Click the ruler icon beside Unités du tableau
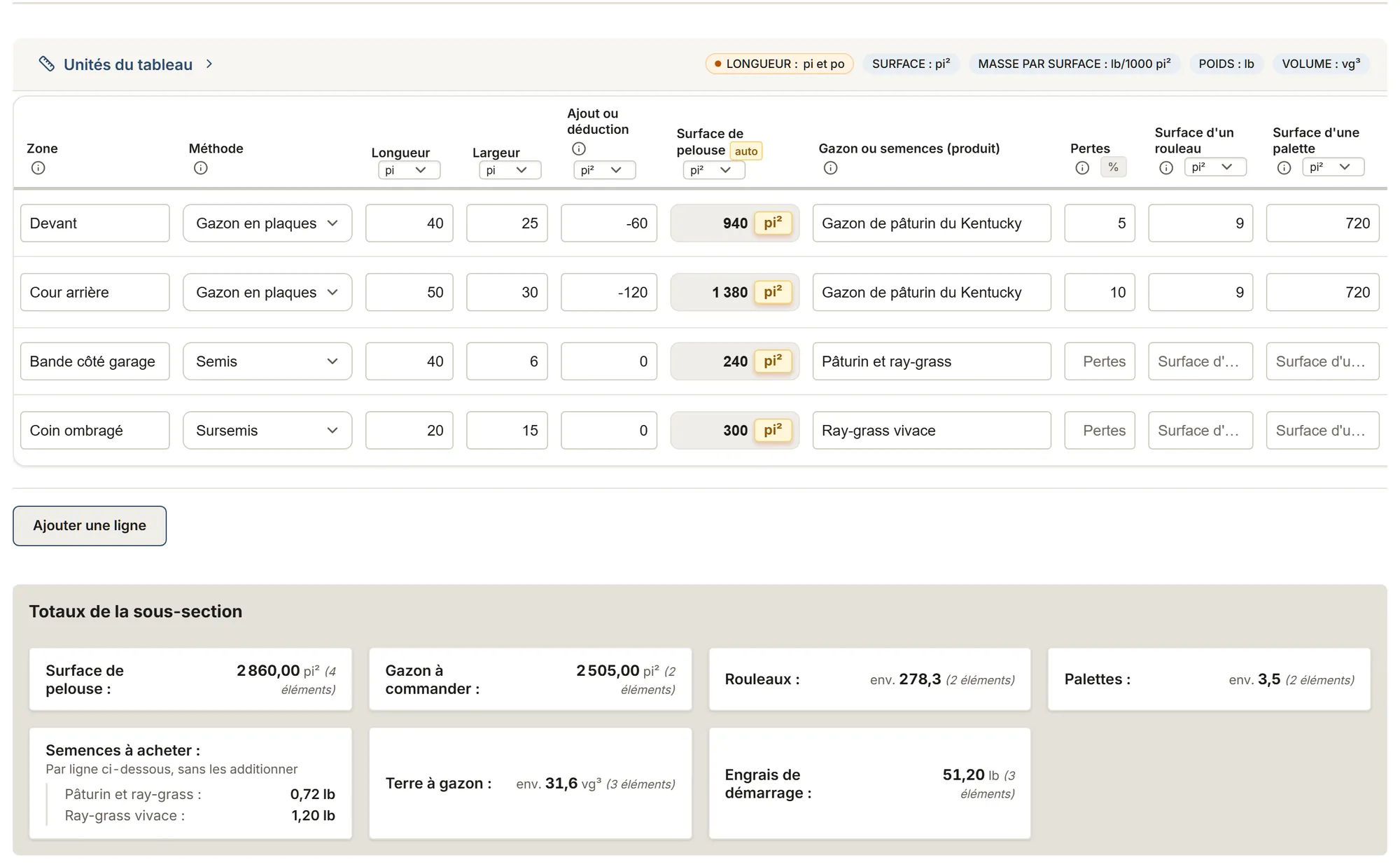Screen dimensions: 1400x867 click(46, 64)
